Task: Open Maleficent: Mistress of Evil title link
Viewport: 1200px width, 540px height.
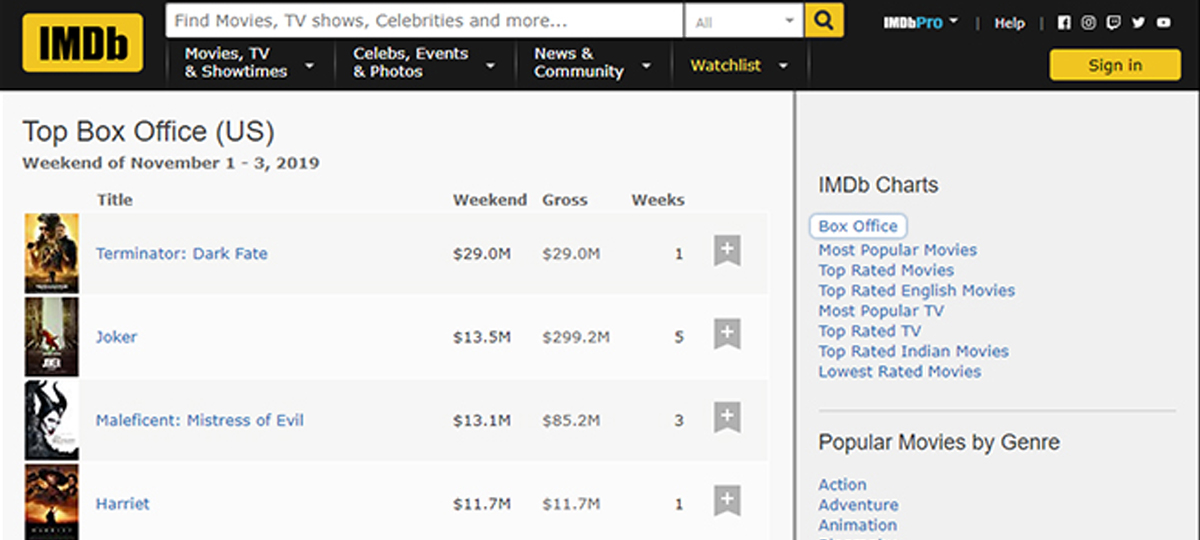Action: click(x=200, y=420)
